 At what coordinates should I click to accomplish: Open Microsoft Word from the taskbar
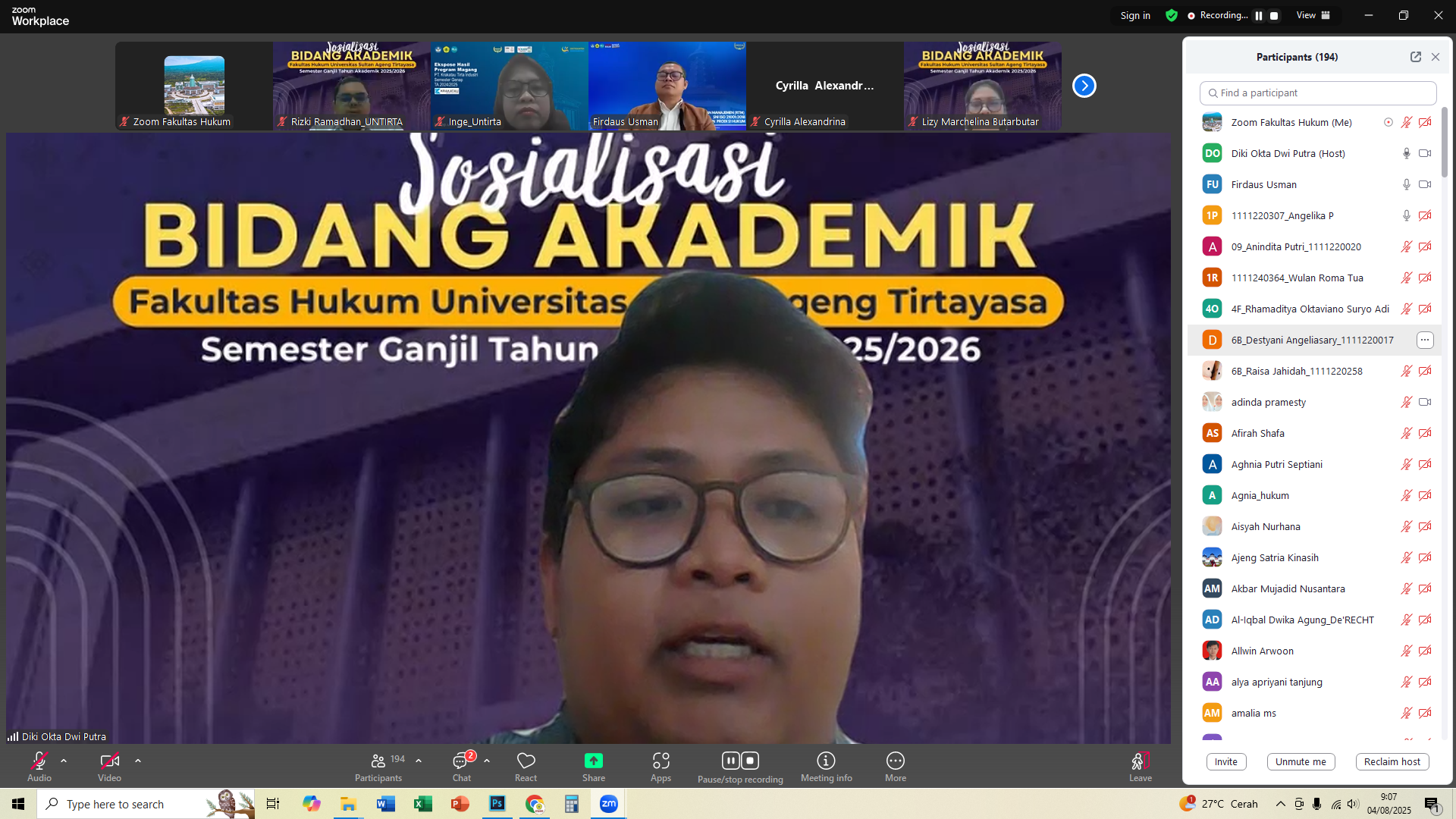click(x=386, y=804)
